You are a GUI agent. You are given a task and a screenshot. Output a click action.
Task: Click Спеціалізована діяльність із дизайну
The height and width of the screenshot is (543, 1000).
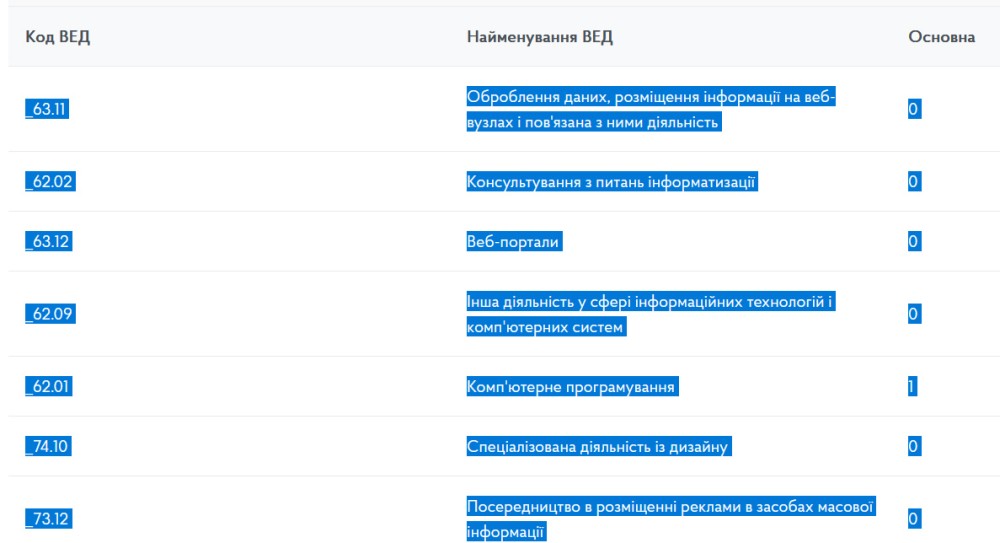598,446
